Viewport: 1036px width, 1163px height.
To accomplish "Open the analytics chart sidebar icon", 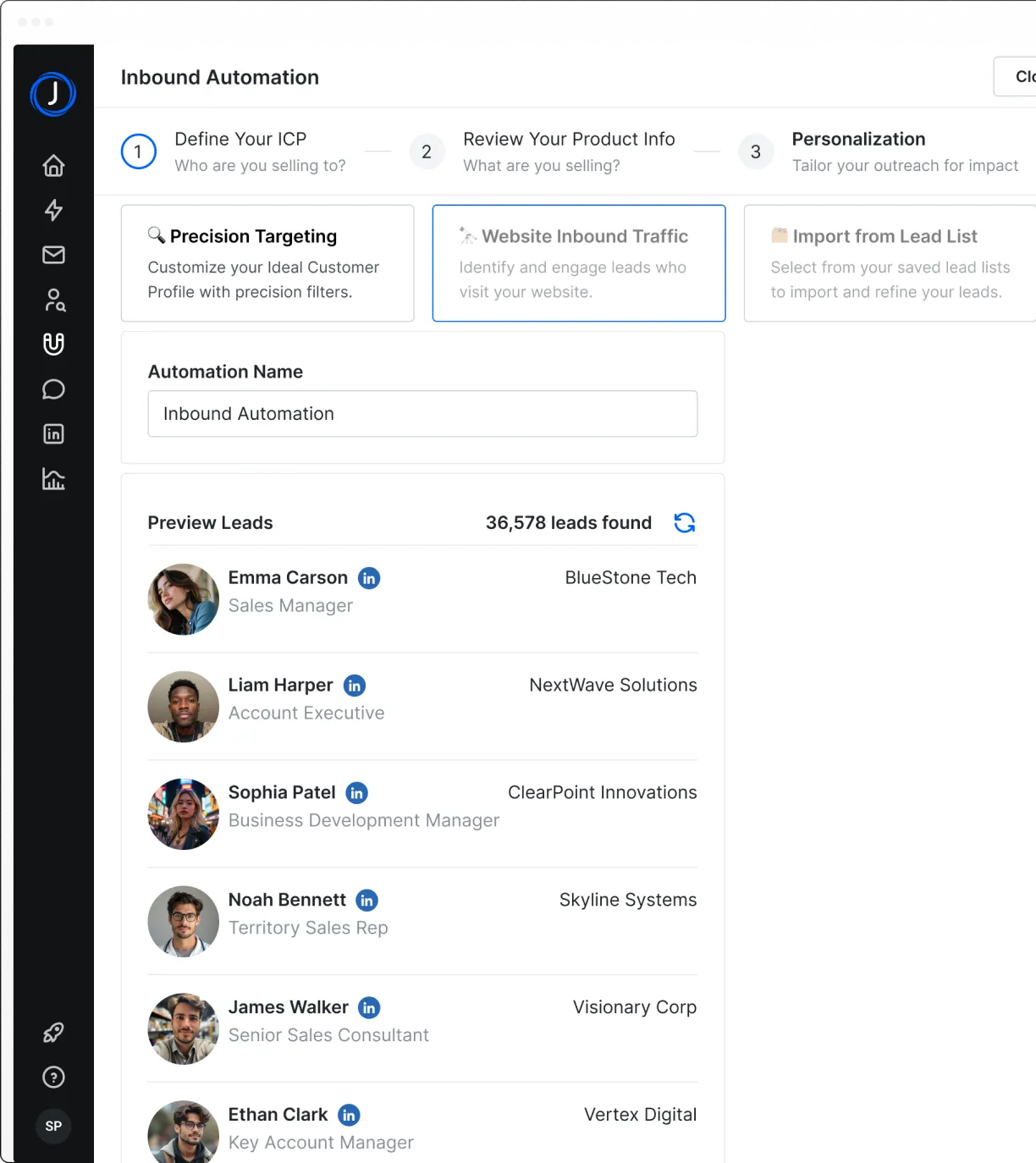I will click(53, 479).
